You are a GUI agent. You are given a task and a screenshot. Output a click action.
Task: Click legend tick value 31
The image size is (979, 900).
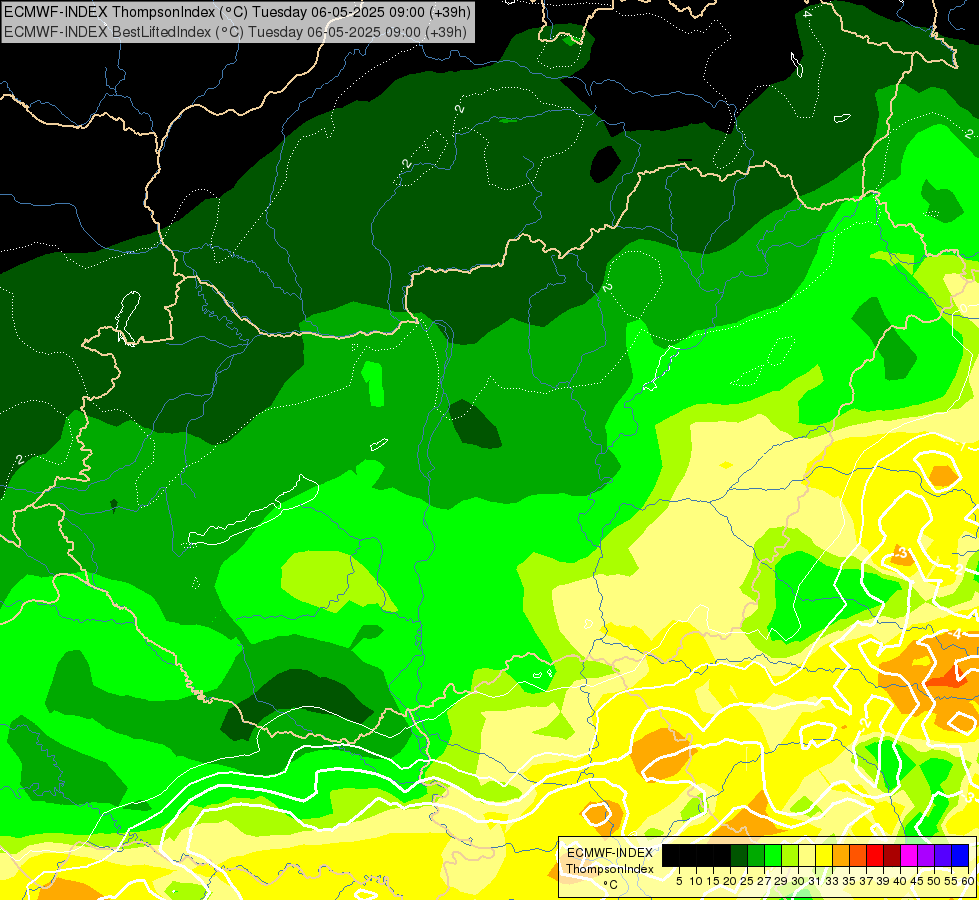[815, 881]
